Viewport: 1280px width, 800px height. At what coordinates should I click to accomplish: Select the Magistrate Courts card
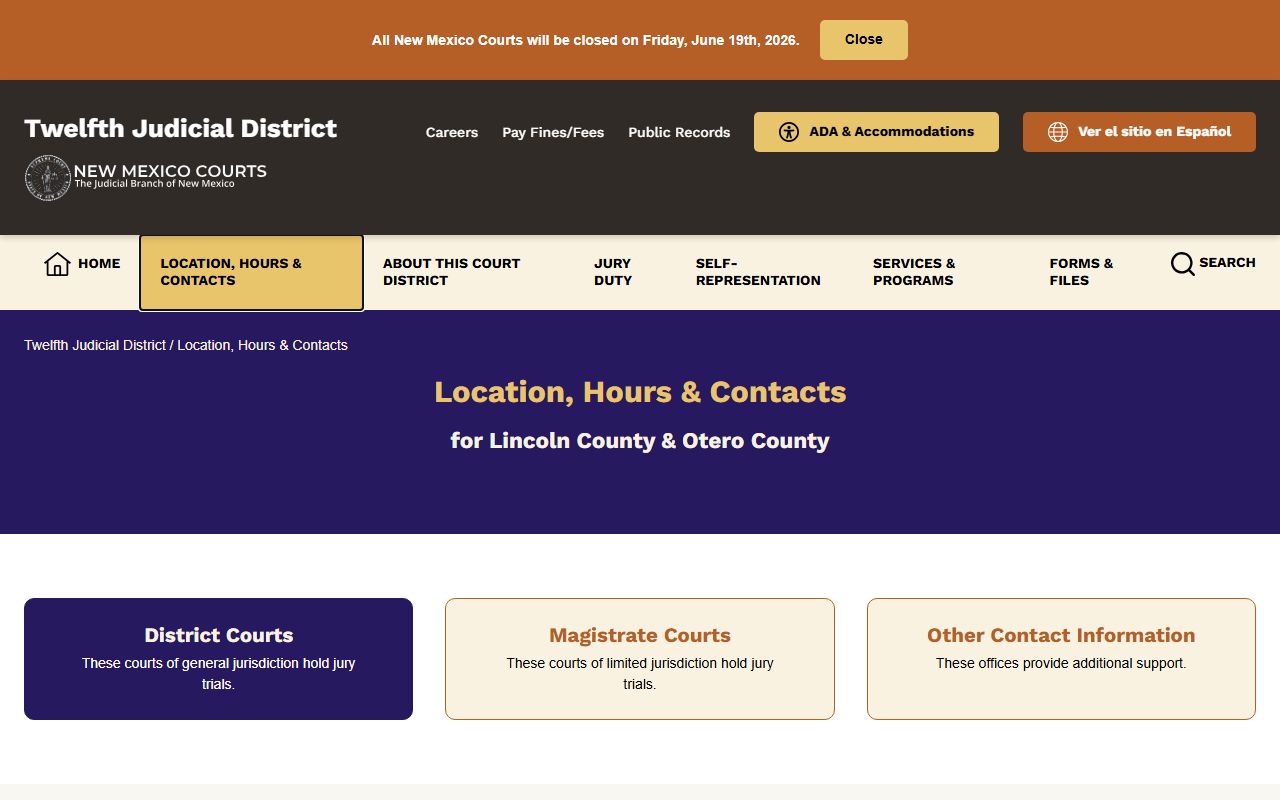click(x=640, y=659)
